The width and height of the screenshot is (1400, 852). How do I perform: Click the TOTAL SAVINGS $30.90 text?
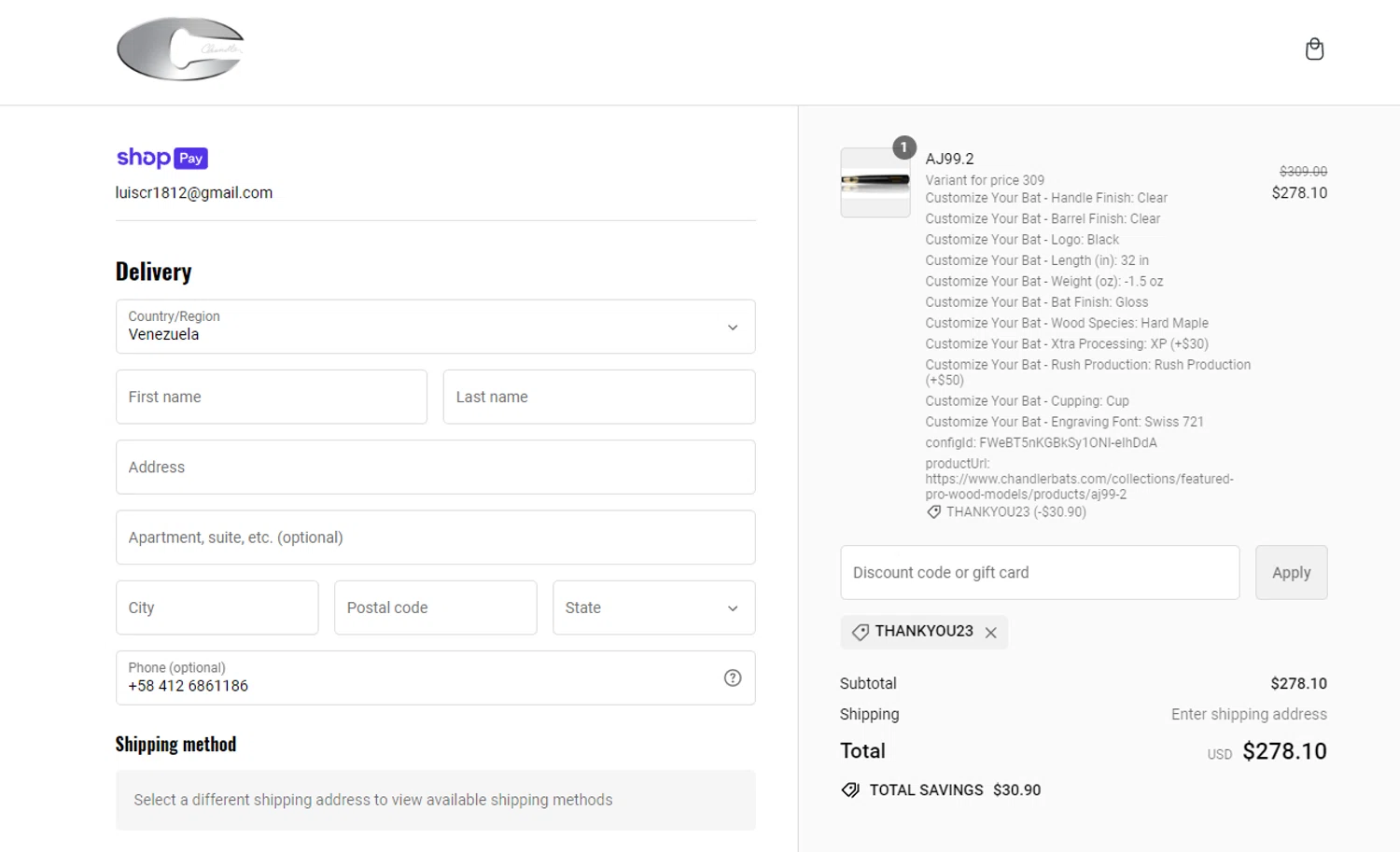point(955,790)
